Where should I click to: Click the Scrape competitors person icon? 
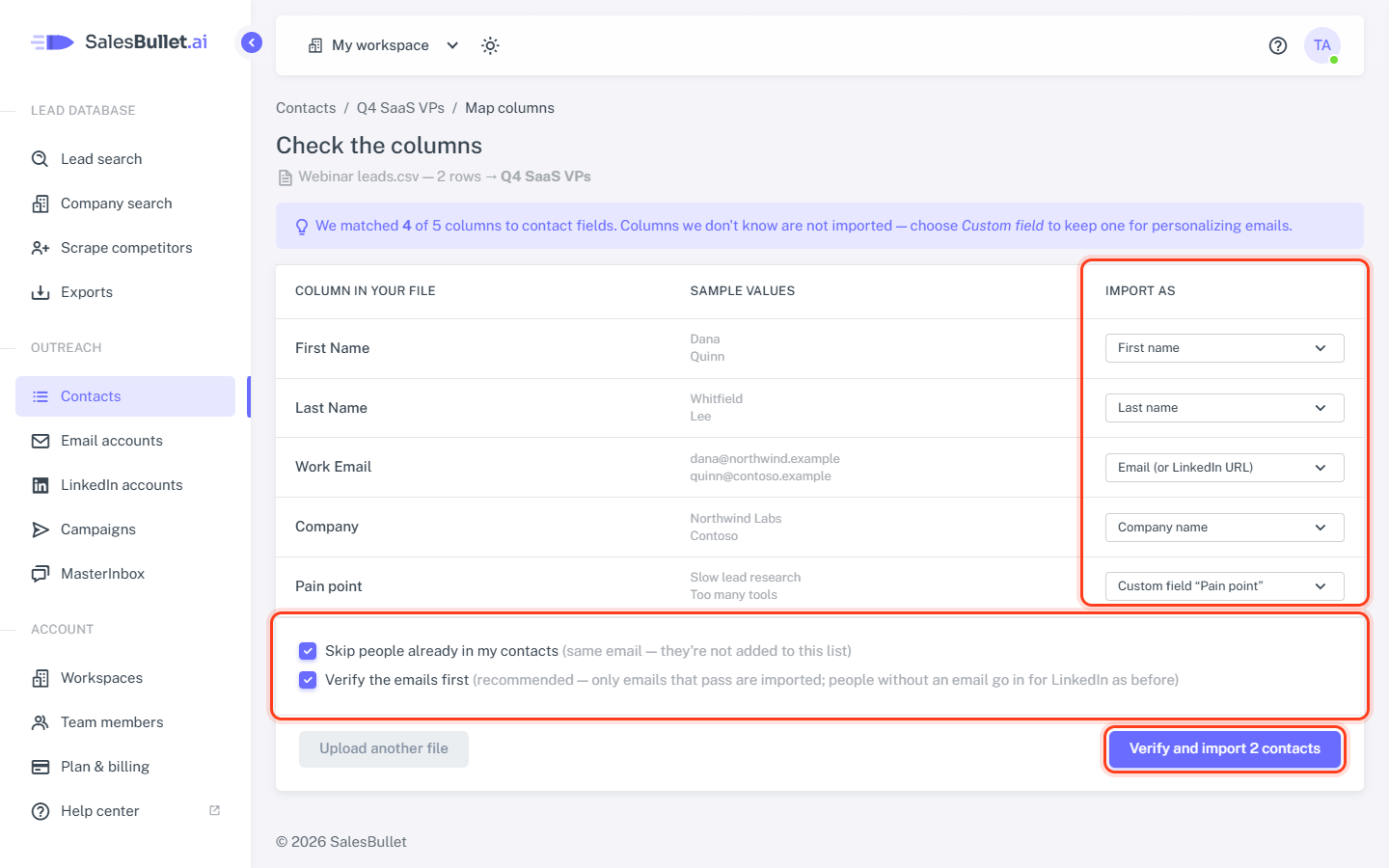pos(41,248)
